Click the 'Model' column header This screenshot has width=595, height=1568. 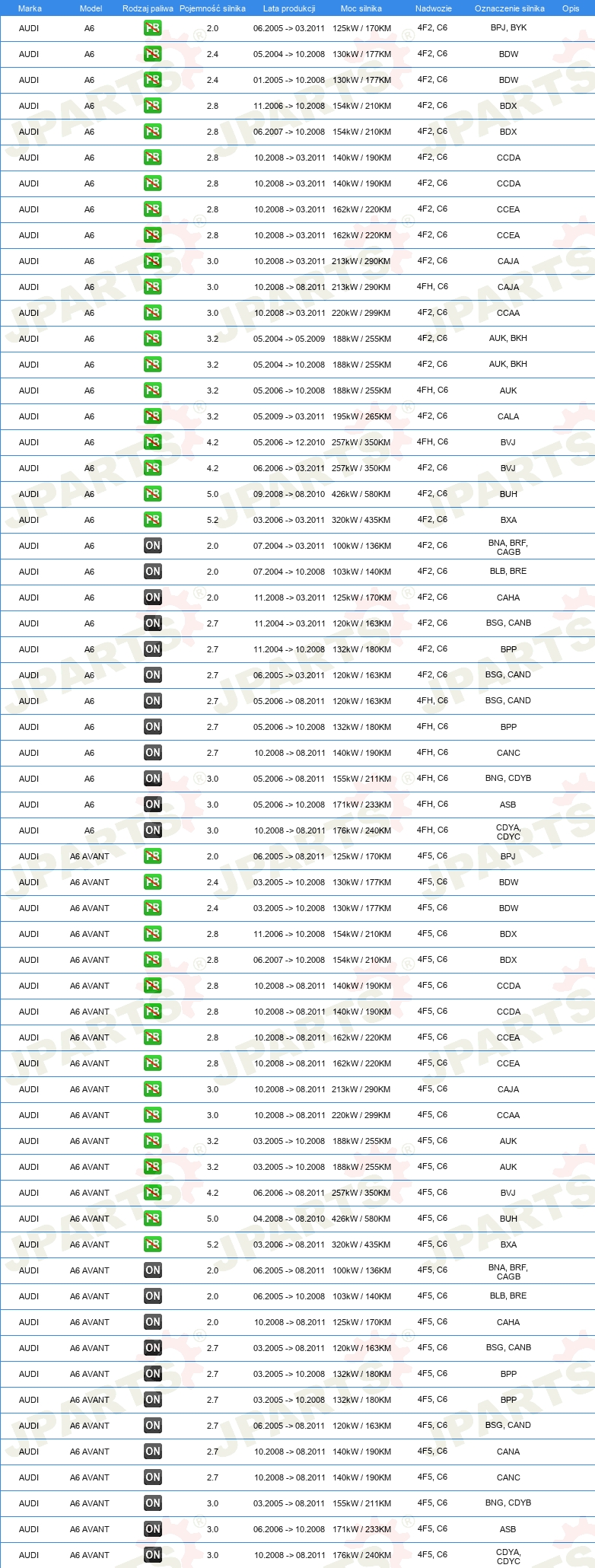coord(91,8)
